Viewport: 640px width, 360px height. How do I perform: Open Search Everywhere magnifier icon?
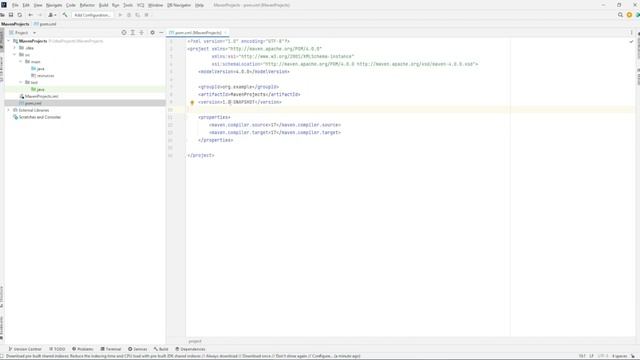tap(620, 15)
